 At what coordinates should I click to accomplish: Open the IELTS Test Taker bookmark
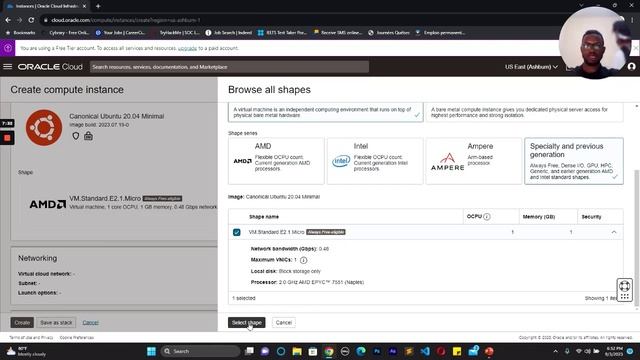(x=282, y=33)
